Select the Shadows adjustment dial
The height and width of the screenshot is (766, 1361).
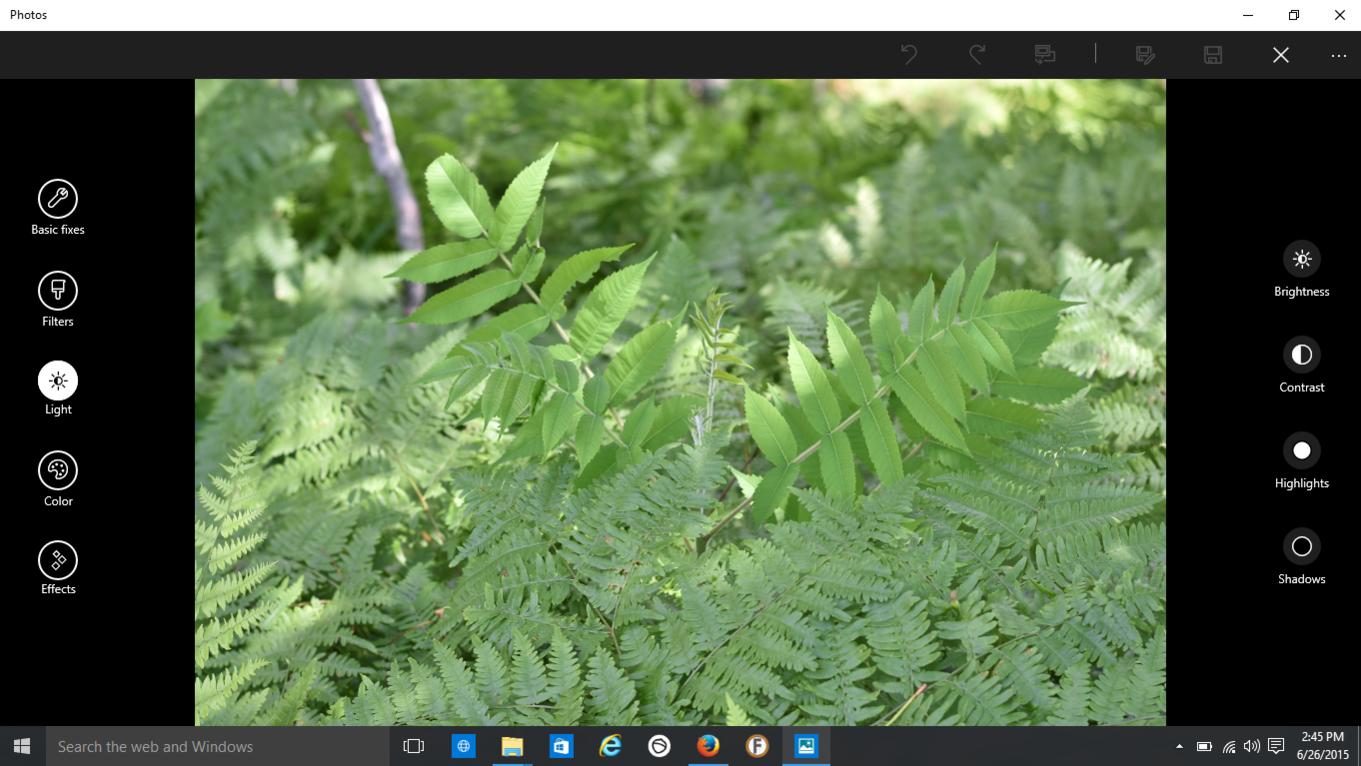tap(1301, 547)
